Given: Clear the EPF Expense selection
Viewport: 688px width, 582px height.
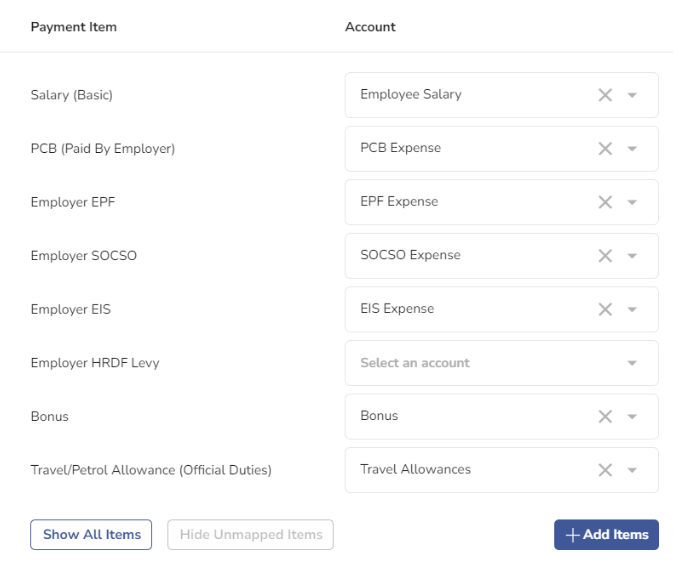Looking at the screenshot, I should click(x=605, y=202).
